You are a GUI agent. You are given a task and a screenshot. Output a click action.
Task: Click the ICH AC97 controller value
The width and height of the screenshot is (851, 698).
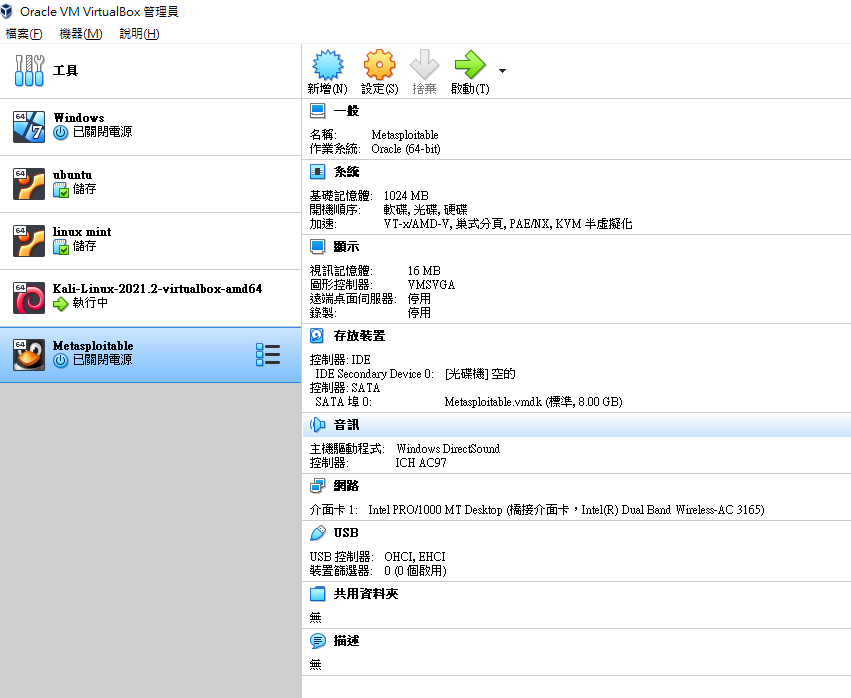[421, 462]
